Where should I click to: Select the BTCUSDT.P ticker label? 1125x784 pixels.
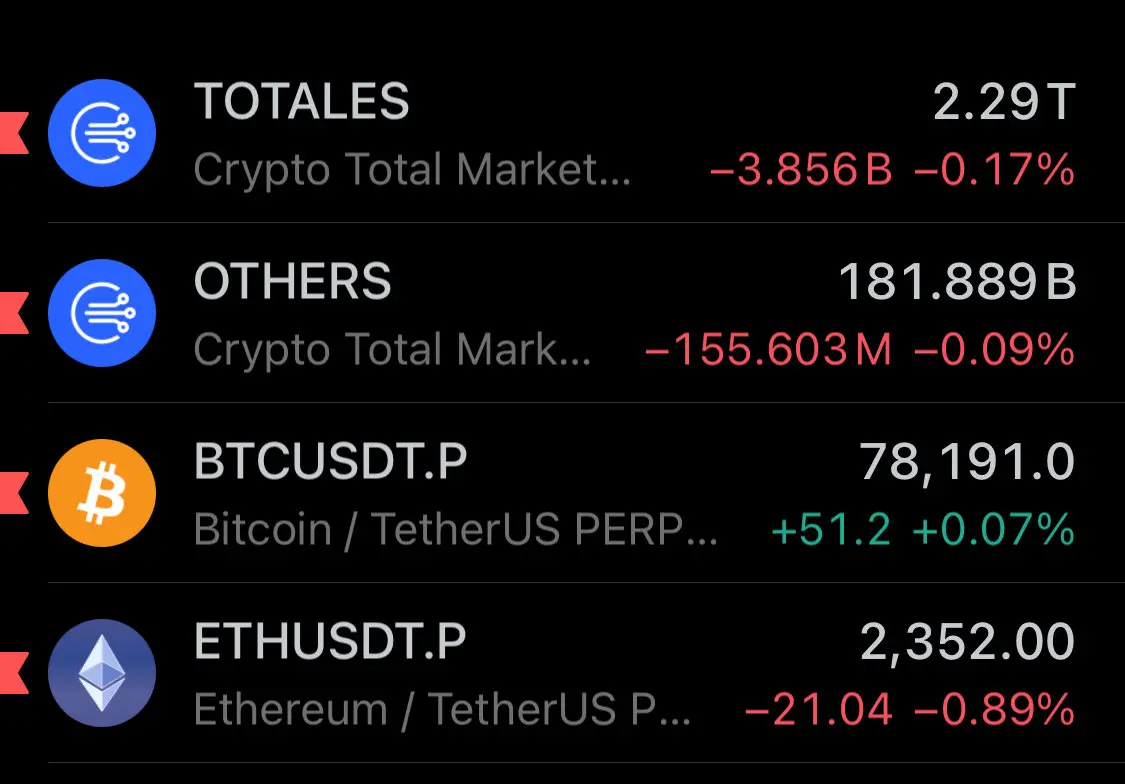(330, 462)
